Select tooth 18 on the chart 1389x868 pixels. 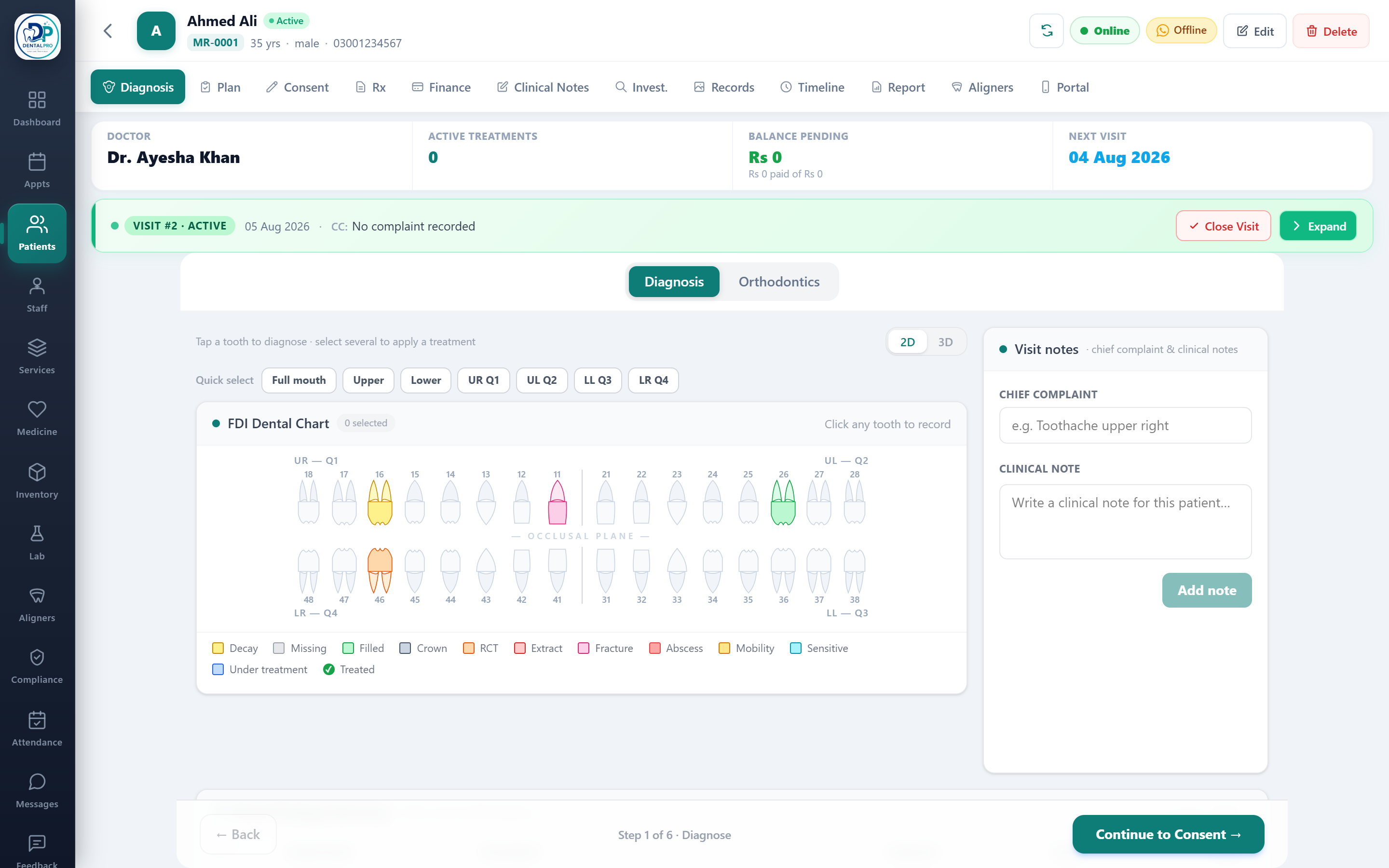[x=308, y=502]
